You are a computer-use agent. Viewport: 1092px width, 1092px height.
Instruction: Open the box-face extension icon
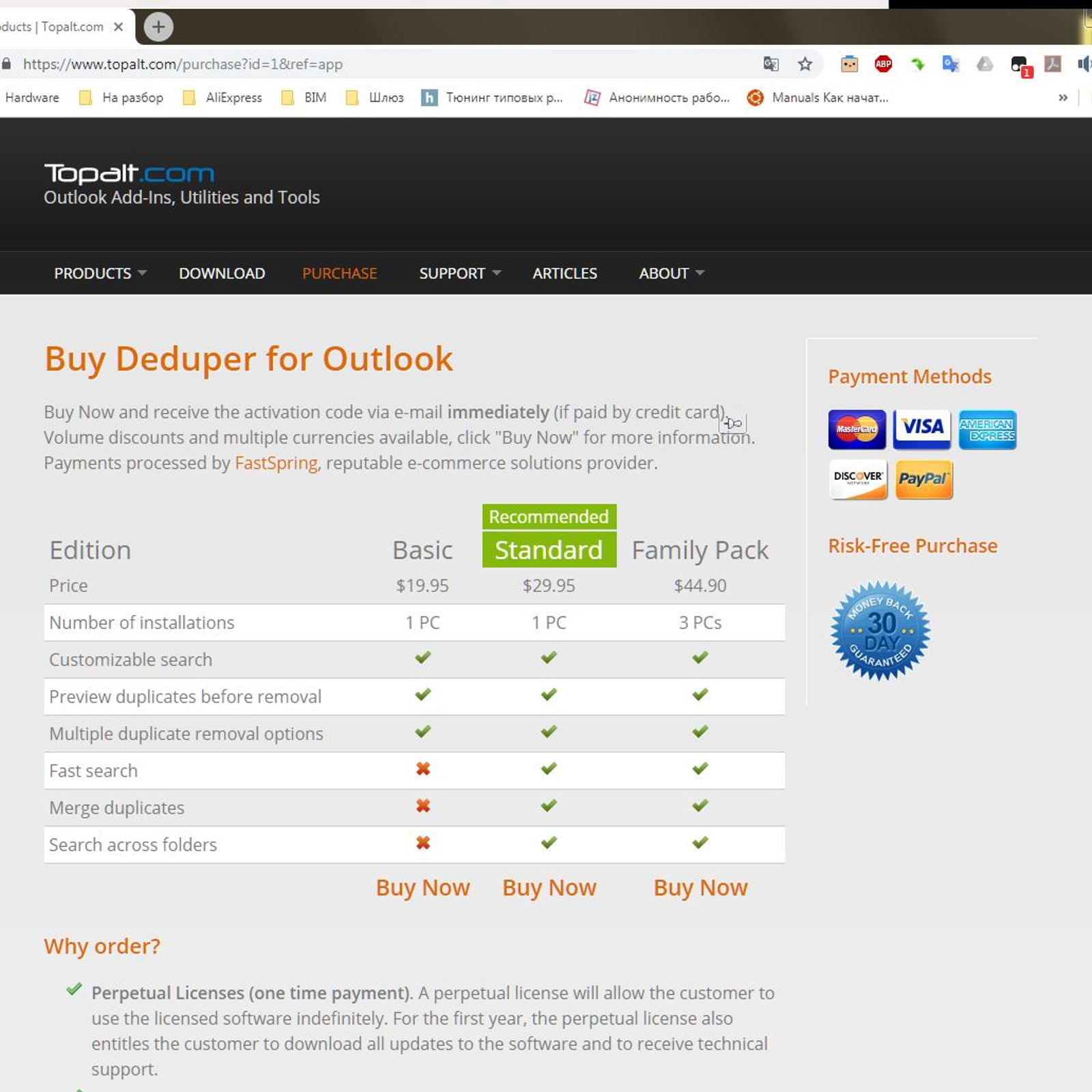click(849, 64)
